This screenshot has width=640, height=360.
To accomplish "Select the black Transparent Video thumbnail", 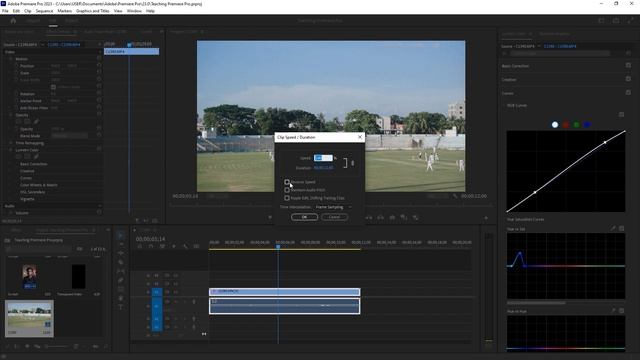I will click(x=78, y=276).
